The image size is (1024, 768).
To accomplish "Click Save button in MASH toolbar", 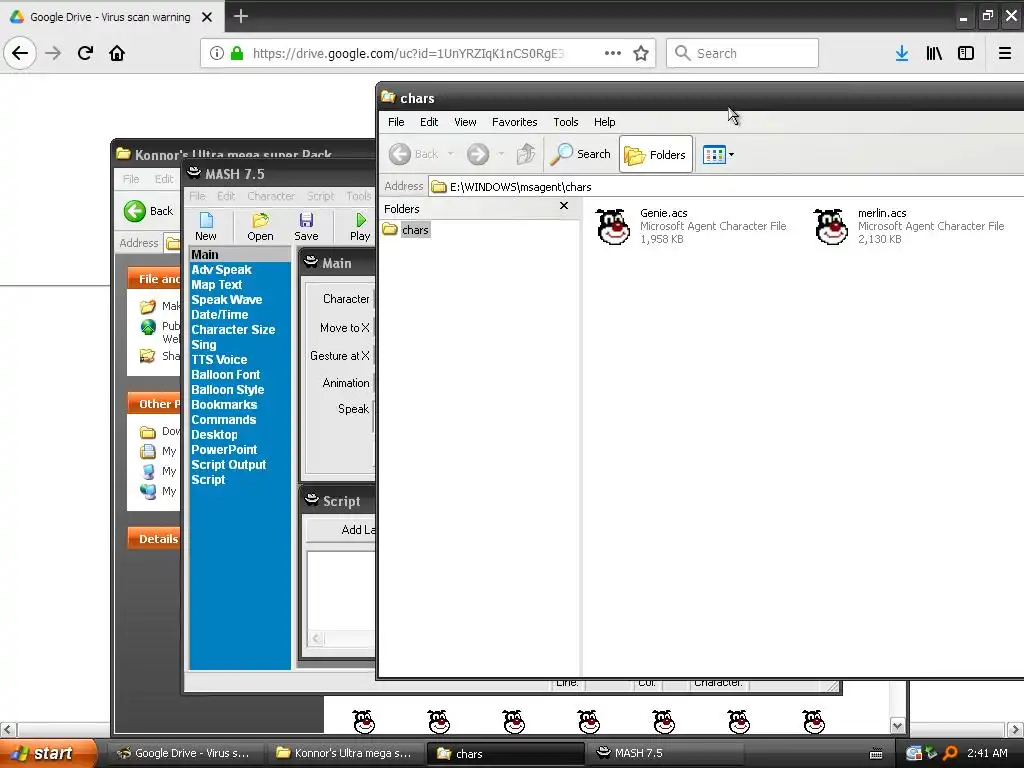I will click(306, 227).
